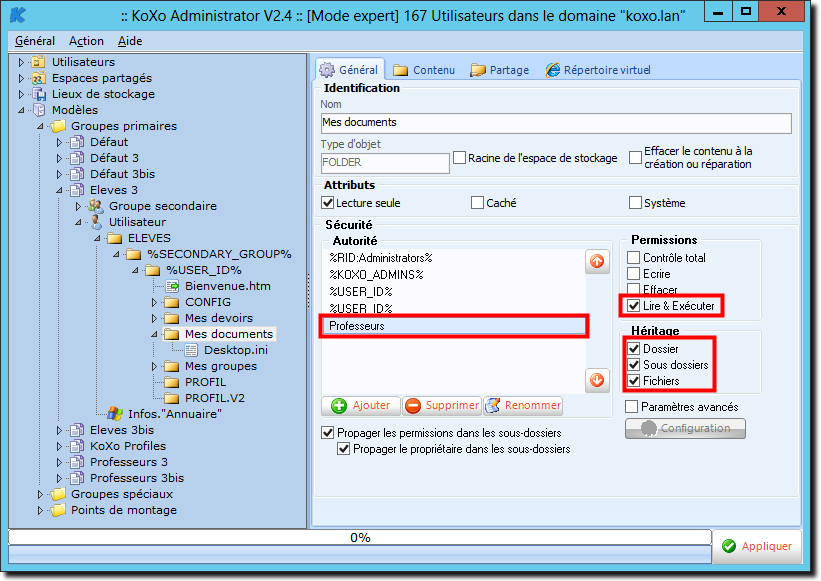Open the Action menu
Screen dimensions: 821x581
[x=86, y=41]
